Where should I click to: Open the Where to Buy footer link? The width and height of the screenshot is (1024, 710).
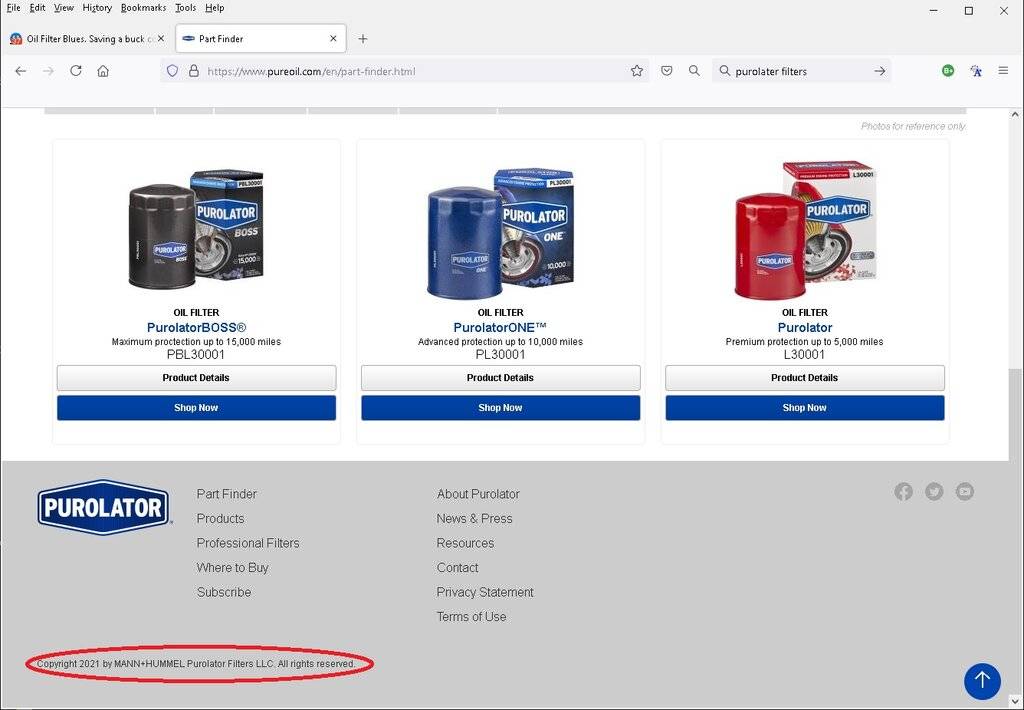pyautogui.click(x=232, y=568)
